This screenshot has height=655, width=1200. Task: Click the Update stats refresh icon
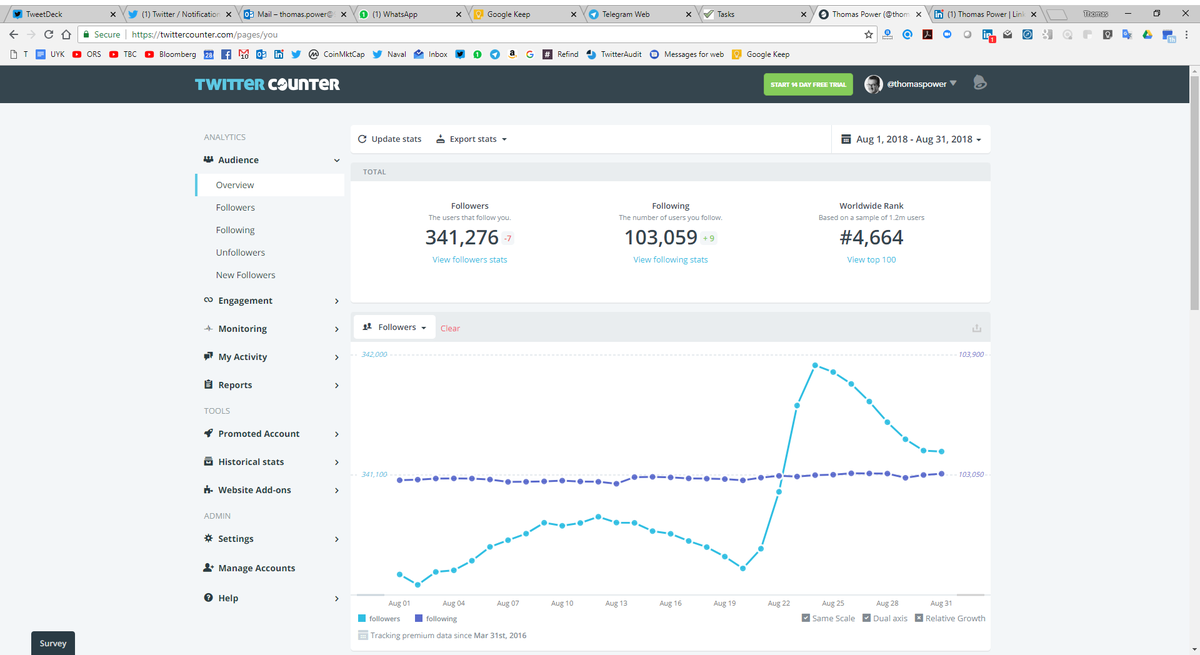coord(362,139)
